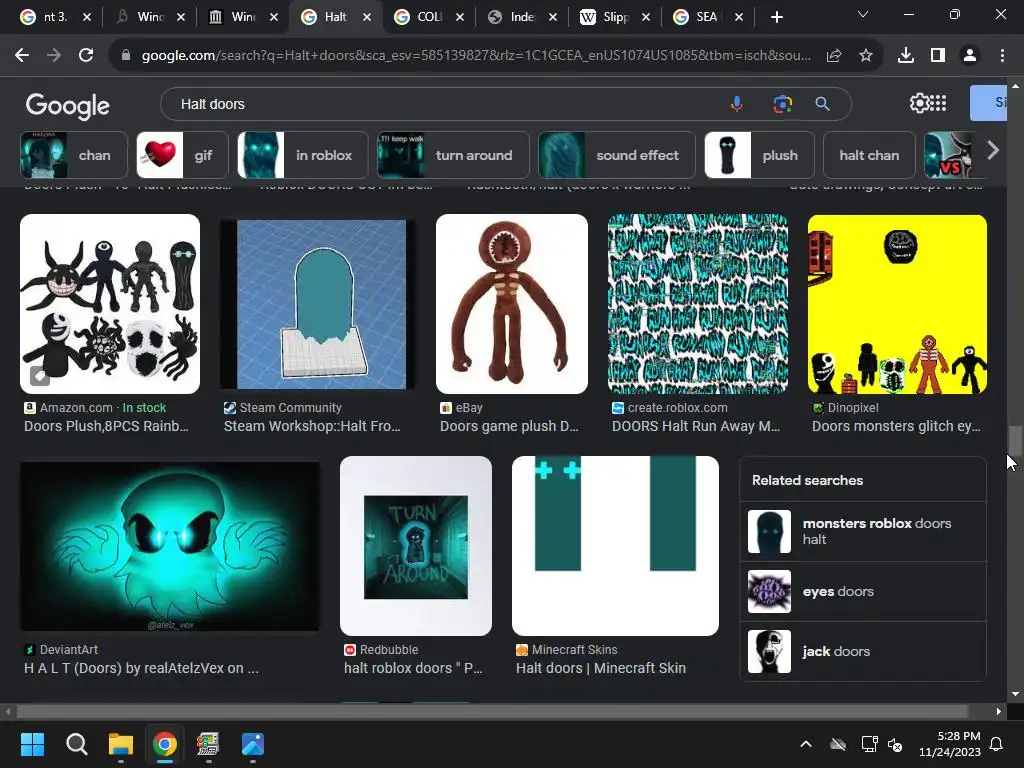
Task: Select the 'in roblox' suggestion chip
Action: coord(302,155)
